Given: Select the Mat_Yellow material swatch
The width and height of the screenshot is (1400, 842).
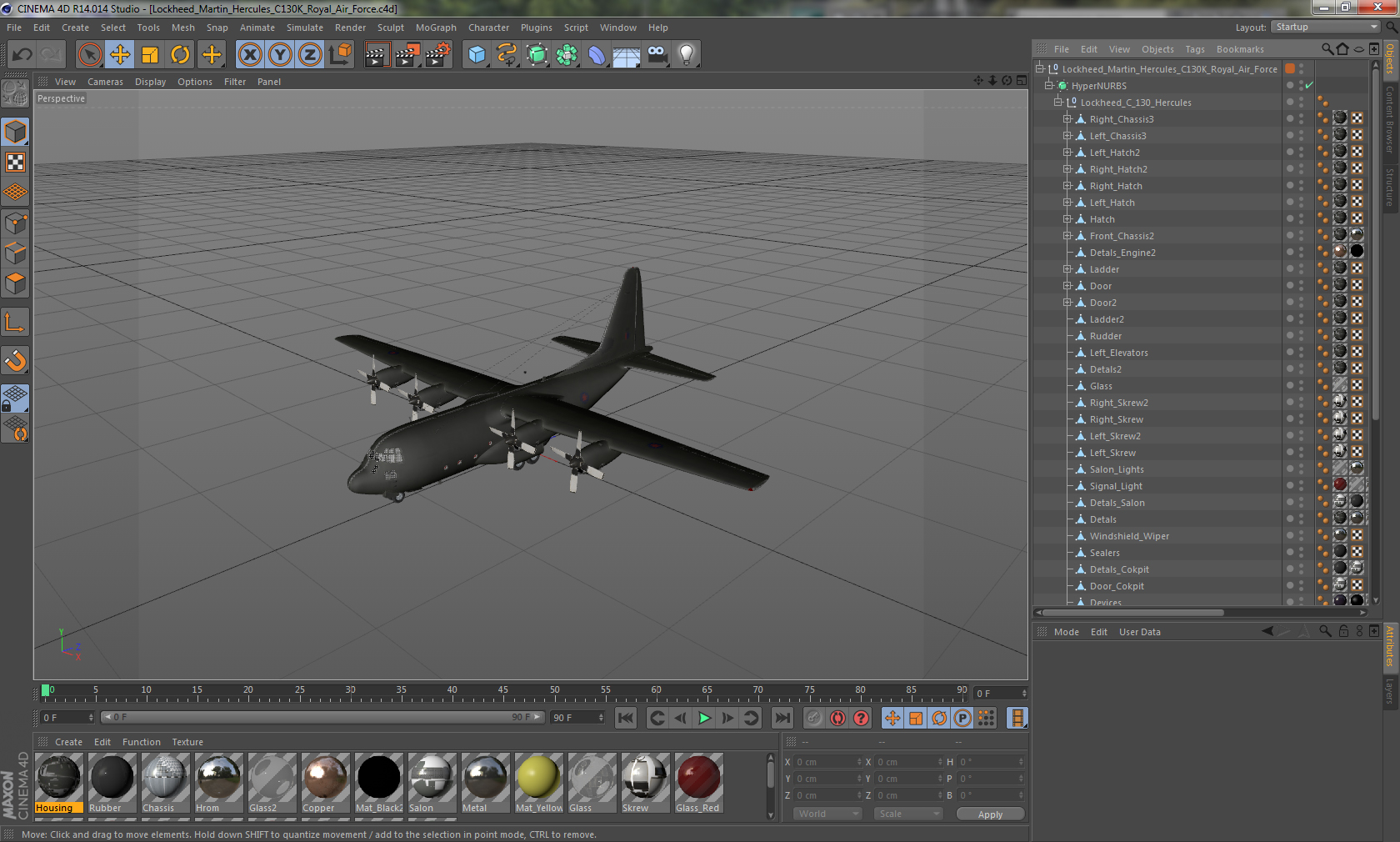Looking at the screenshot, I should (538, 783).
